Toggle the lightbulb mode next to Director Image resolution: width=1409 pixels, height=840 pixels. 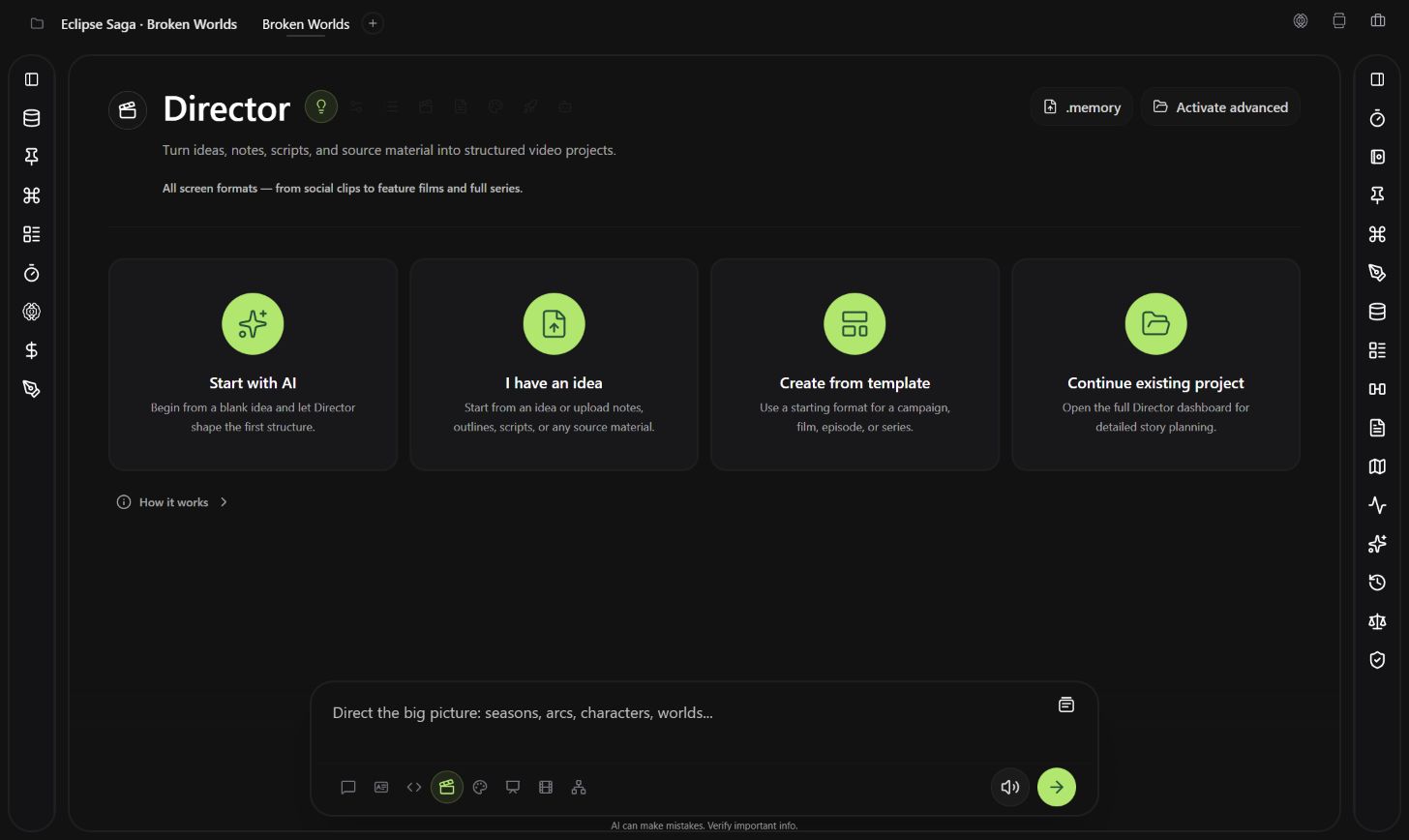(321, 106)
